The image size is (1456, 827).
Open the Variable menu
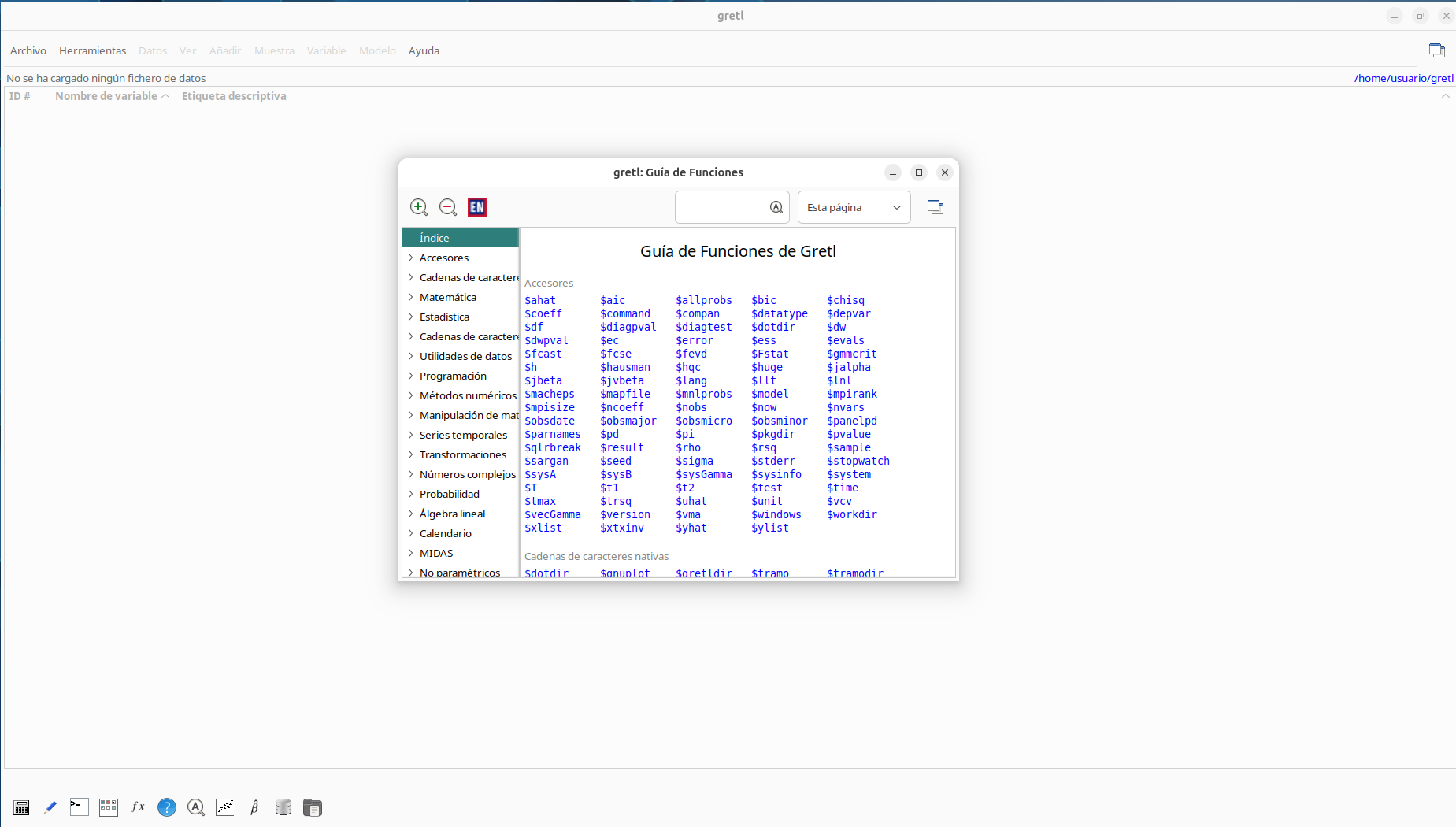click(326, 50)
